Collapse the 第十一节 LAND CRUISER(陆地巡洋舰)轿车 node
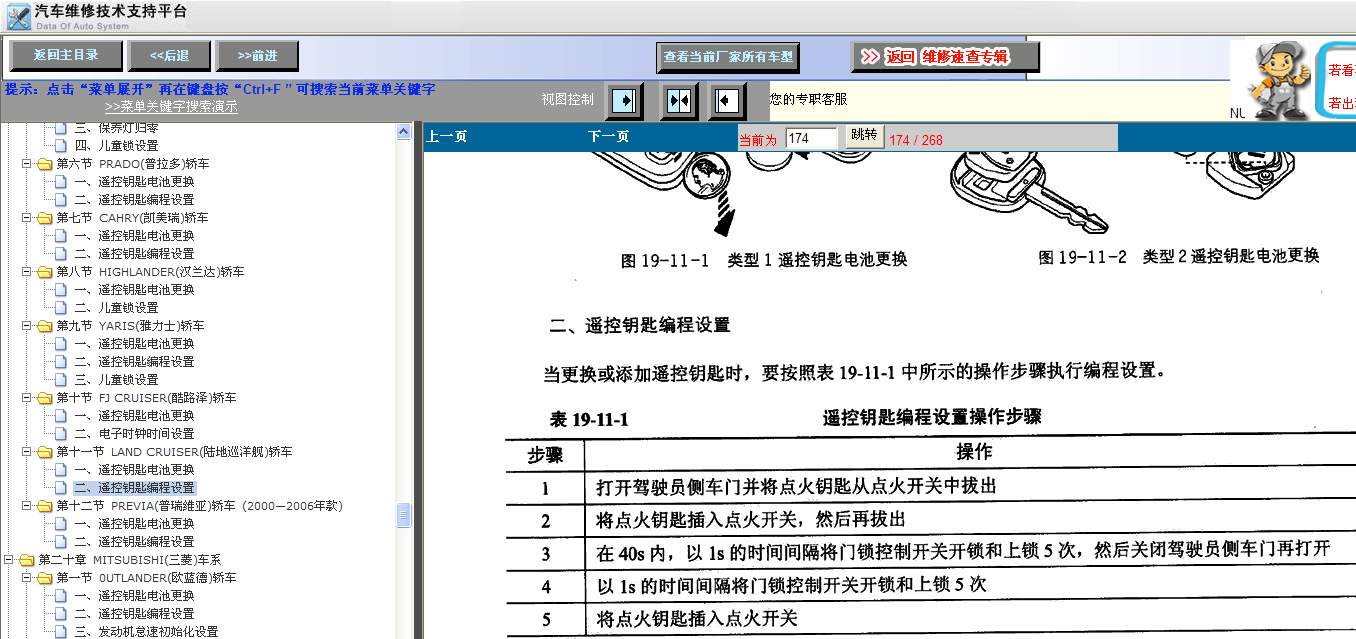 (27, 452)
